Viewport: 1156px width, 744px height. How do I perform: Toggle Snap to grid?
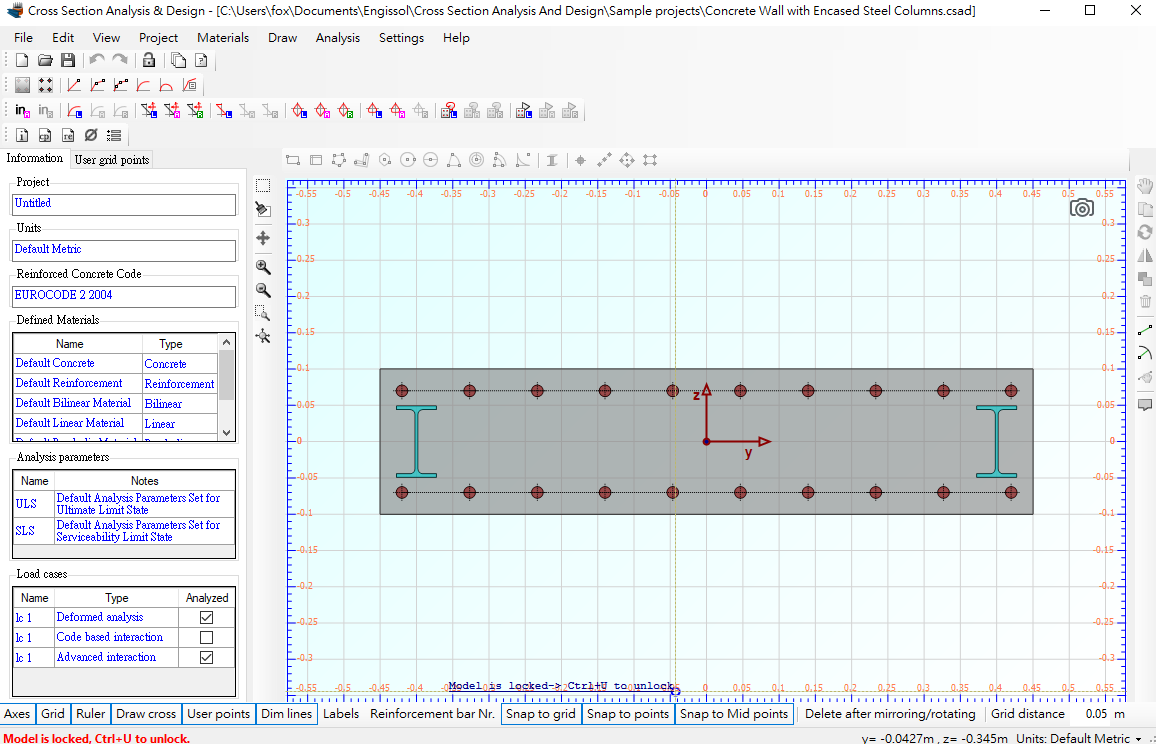tap(540, 714)
